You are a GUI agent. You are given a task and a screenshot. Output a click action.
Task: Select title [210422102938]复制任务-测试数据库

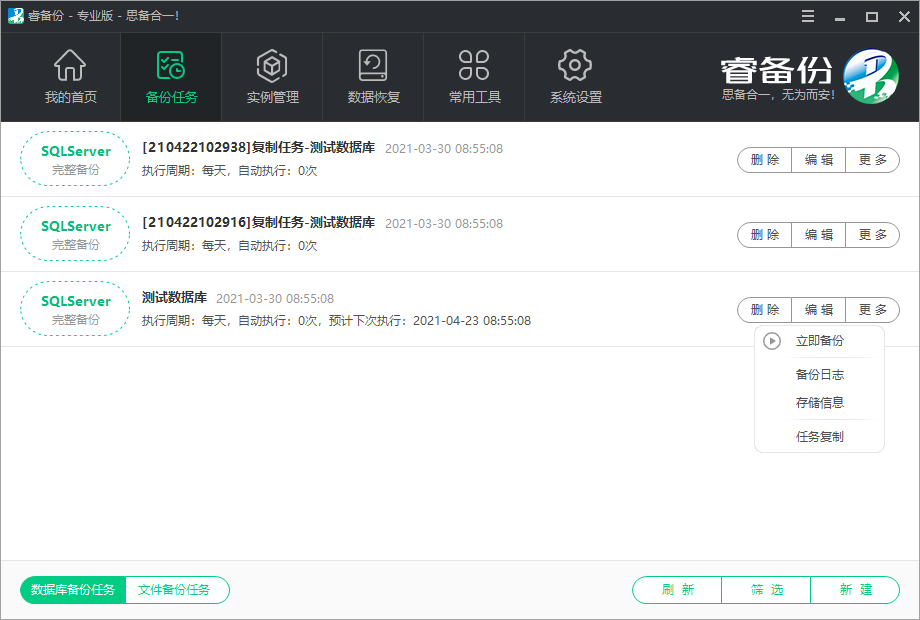coord(258,148)
